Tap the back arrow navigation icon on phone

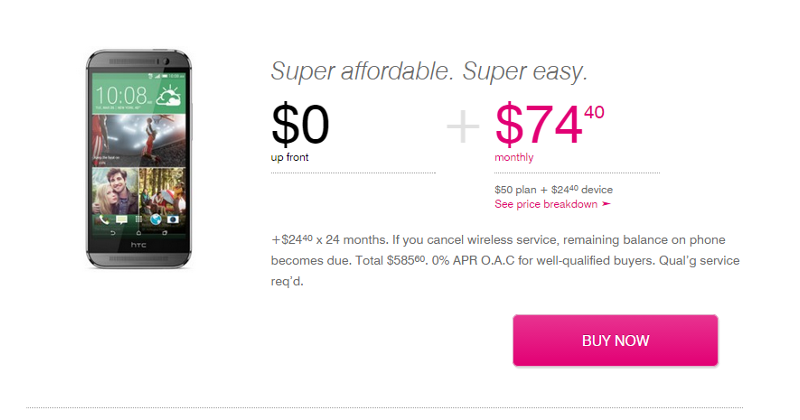coord(113,233)
